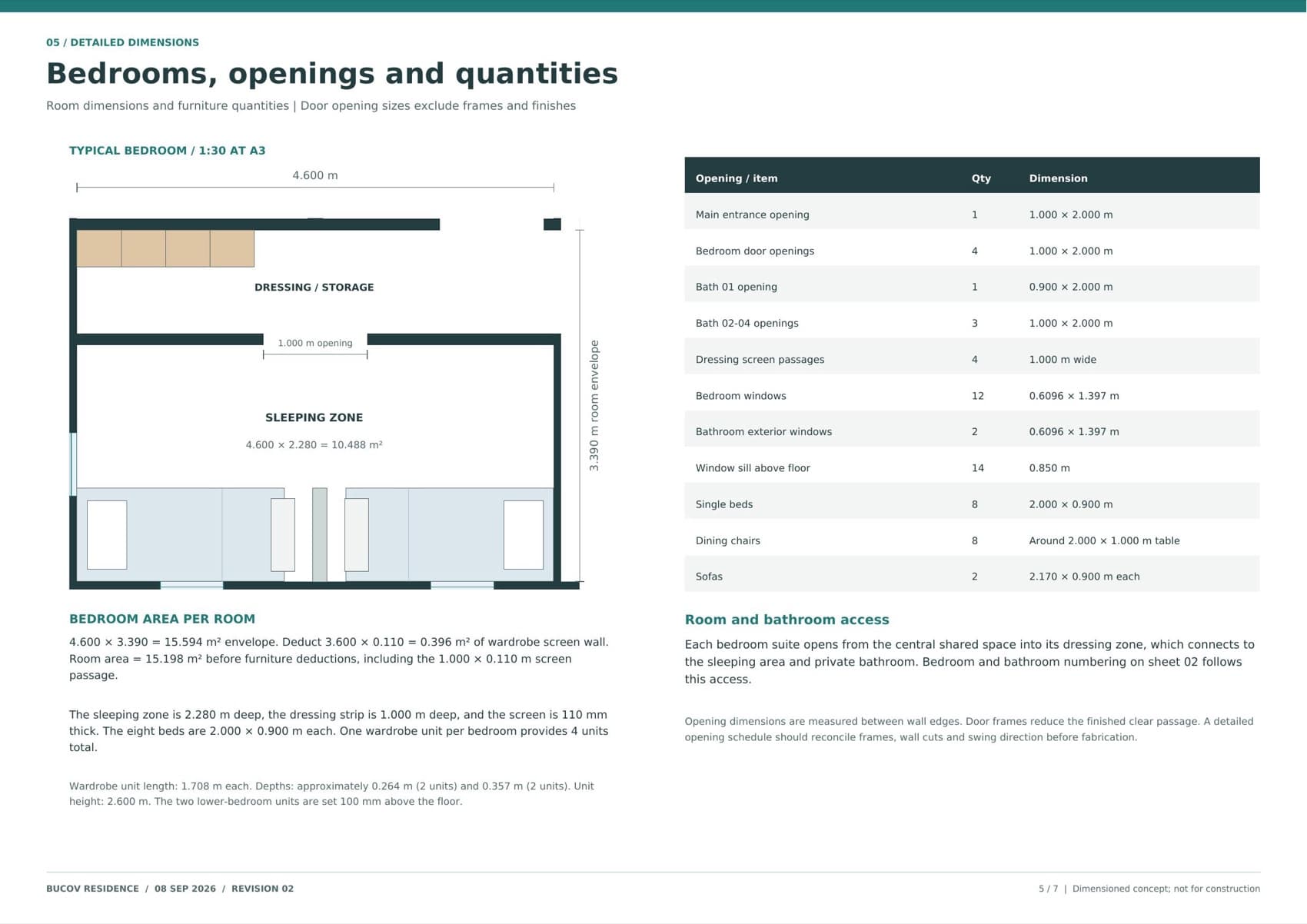The image size is (1307, 924).
Task: Click 'TYPICAL BEDROOM / 1:30 AT A3' caption
Action: [167, 151]
